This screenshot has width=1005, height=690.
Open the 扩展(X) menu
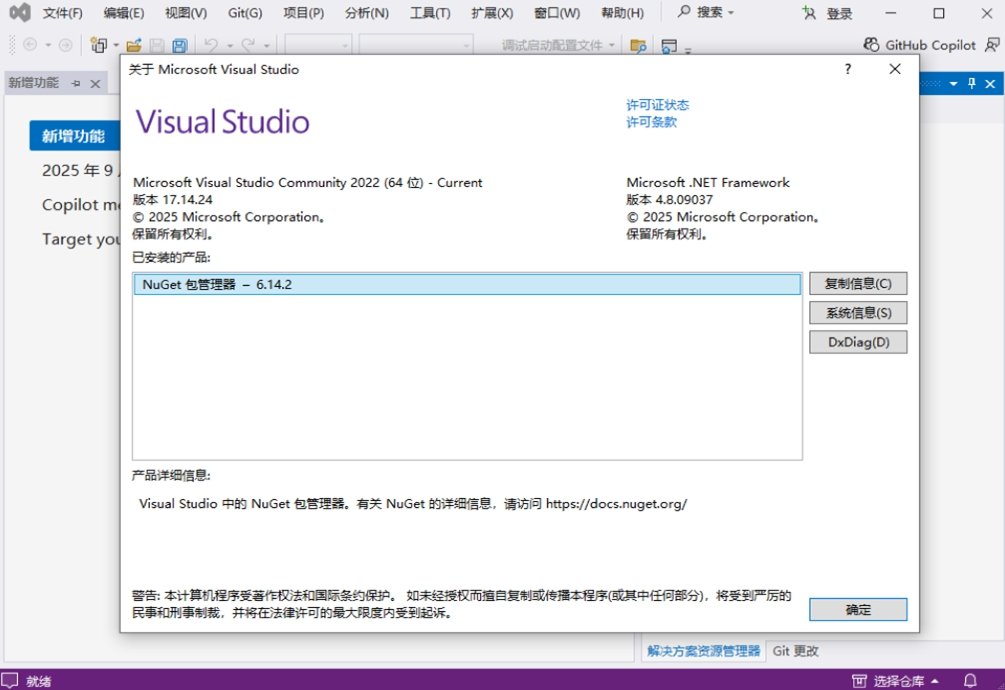[x=492, y=13]
